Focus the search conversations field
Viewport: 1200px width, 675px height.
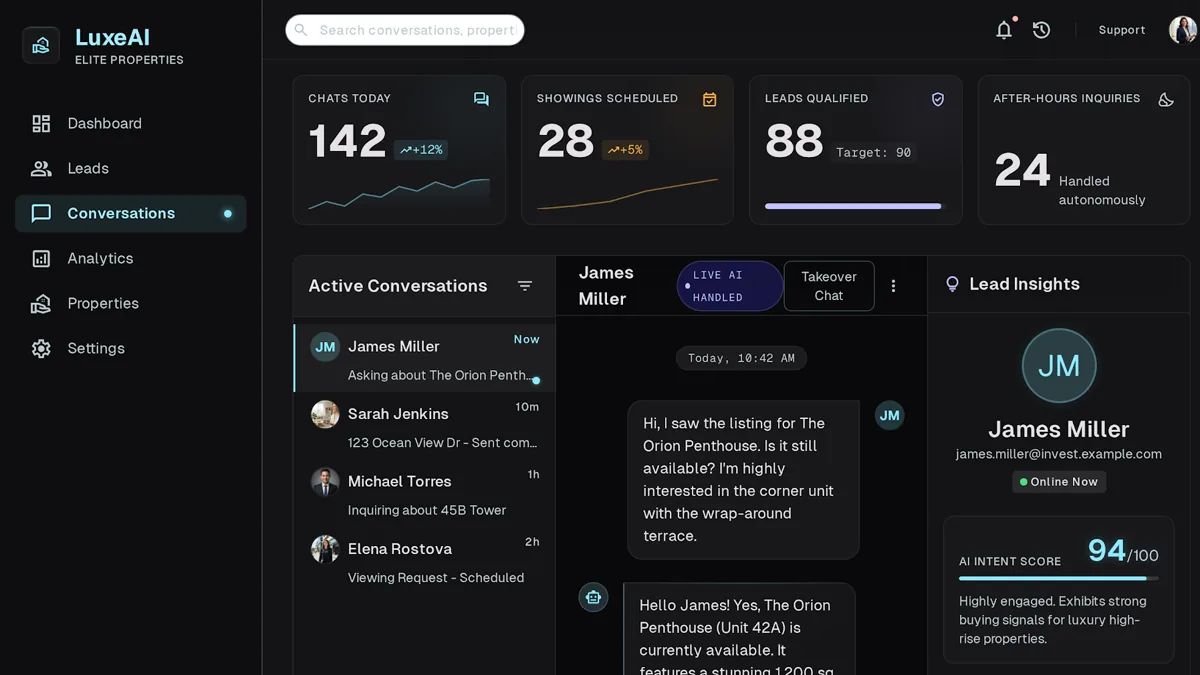[x=405, y=30]
